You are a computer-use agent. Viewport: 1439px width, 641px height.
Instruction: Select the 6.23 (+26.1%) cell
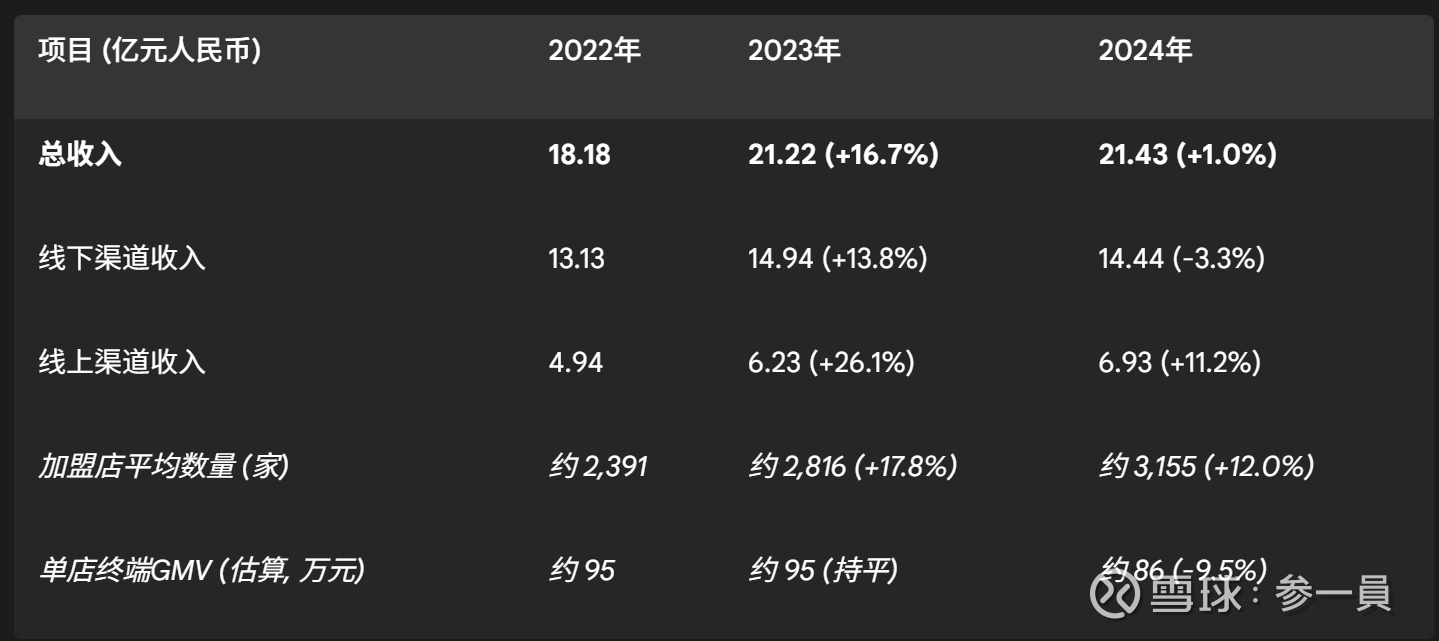click(x=831, y=362)
